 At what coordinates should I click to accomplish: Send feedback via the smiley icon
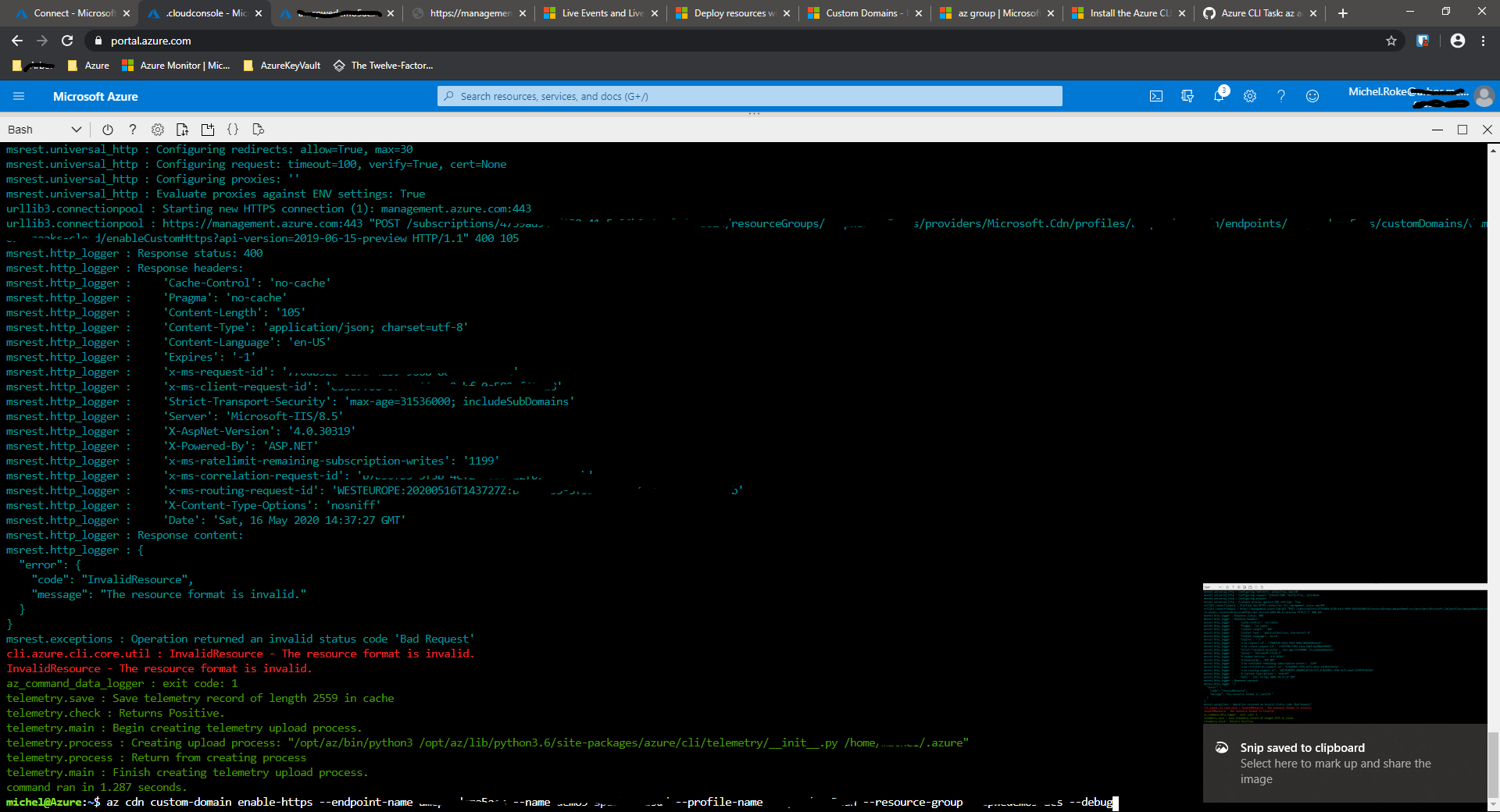click(x=1312, y=96)
